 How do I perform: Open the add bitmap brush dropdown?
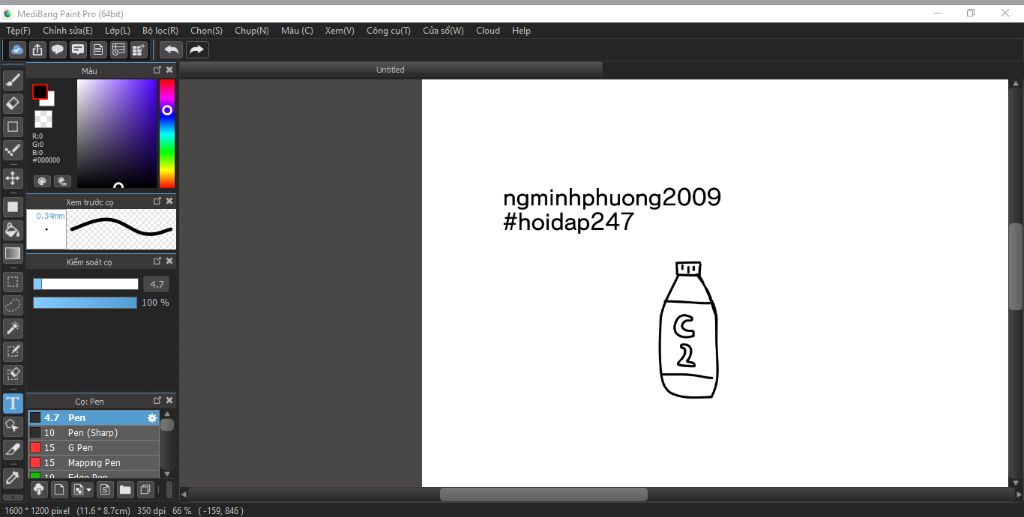82,489
